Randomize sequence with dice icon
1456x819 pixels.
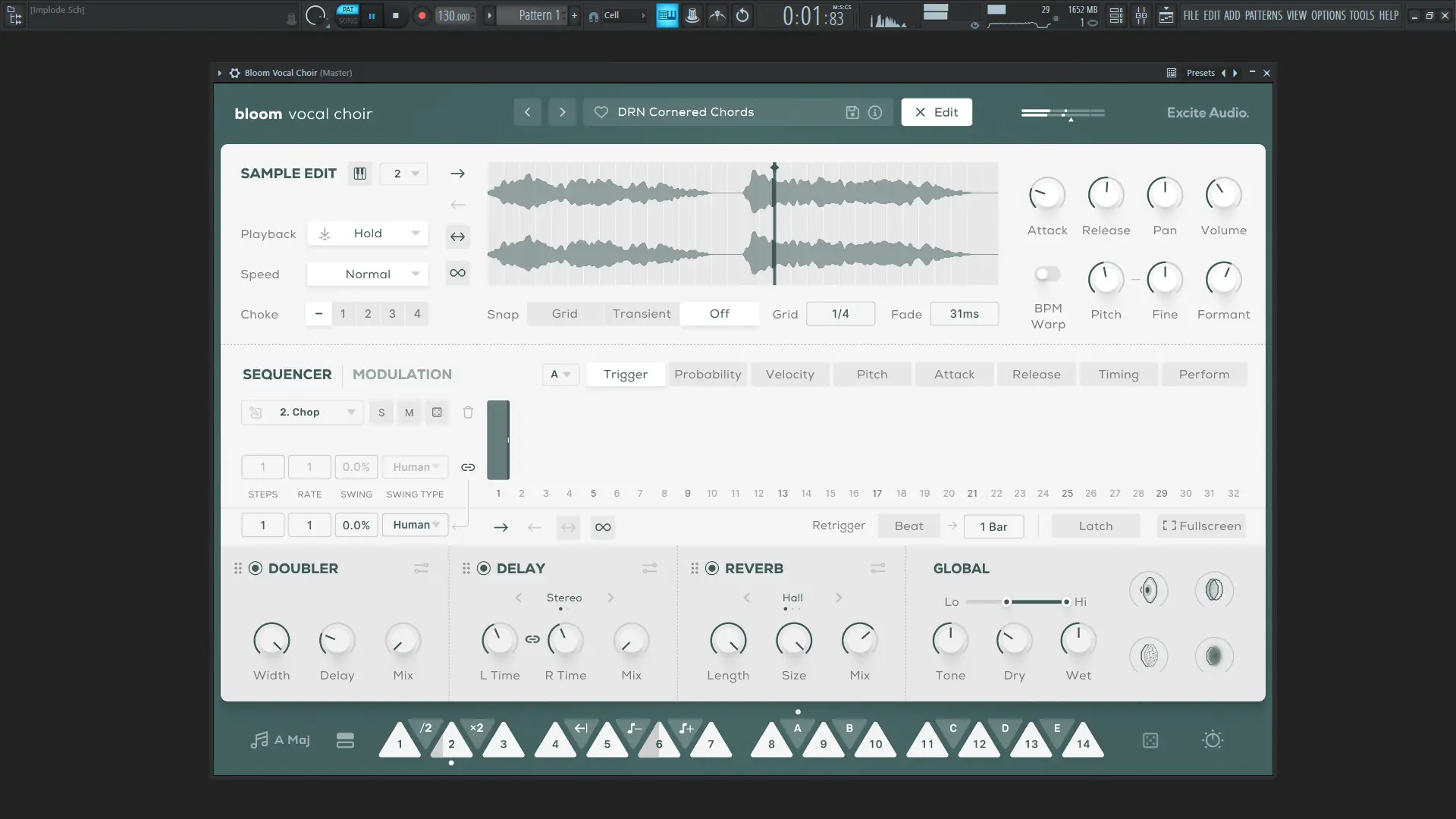[x=437, y=413]
